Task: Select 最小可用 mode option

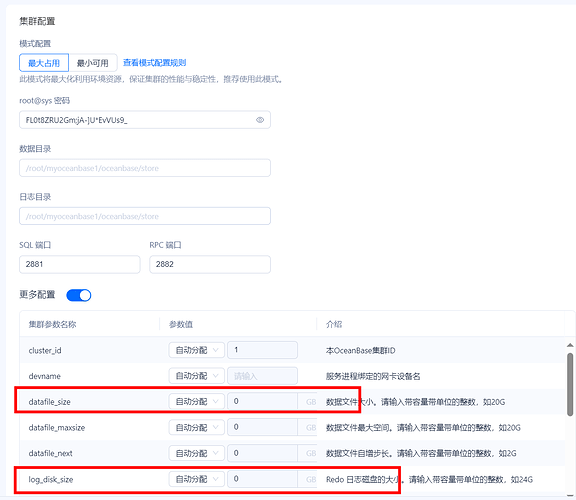Action: click(93, 63)
